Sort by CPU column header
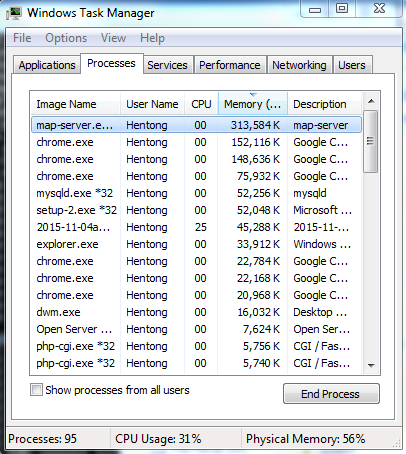Viewport: 406px width, 454px height. (x=201, y=104)
